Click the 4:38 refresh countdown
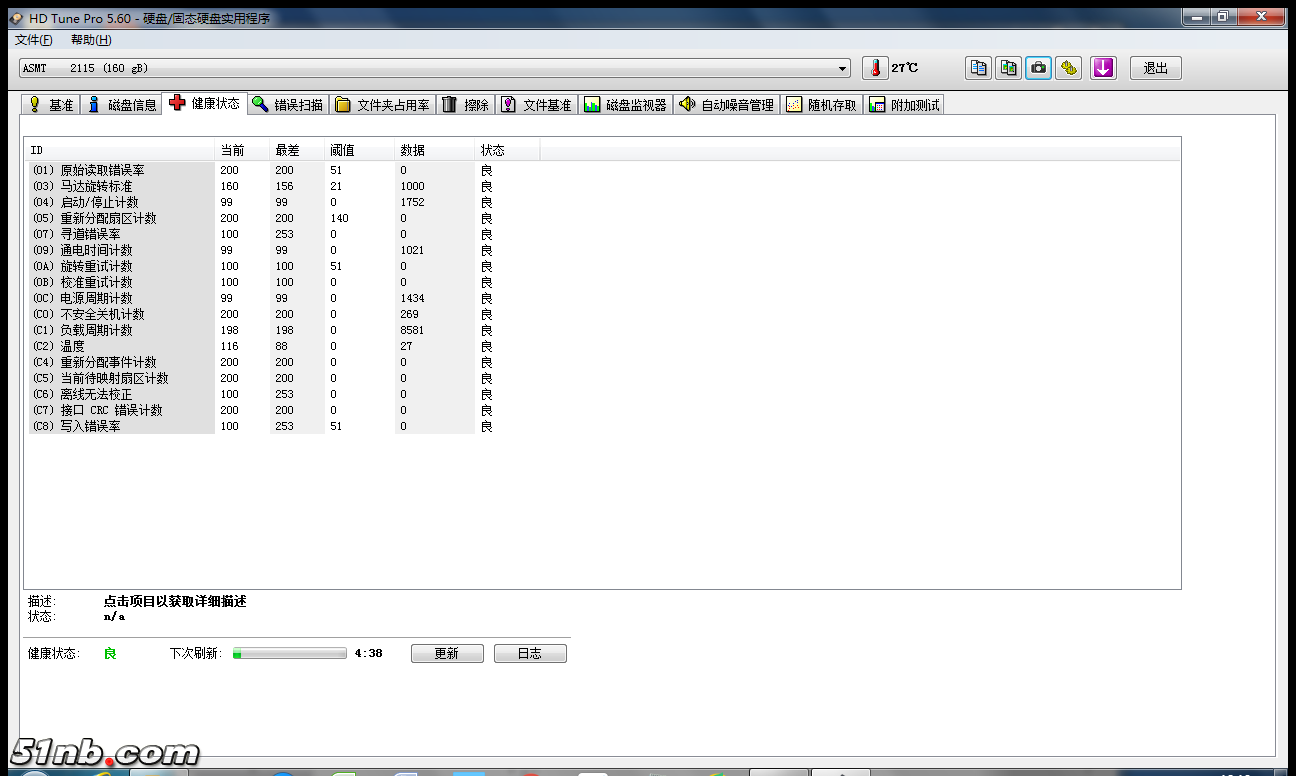This screenshot has height=776, width=1296. click(368, 653)
